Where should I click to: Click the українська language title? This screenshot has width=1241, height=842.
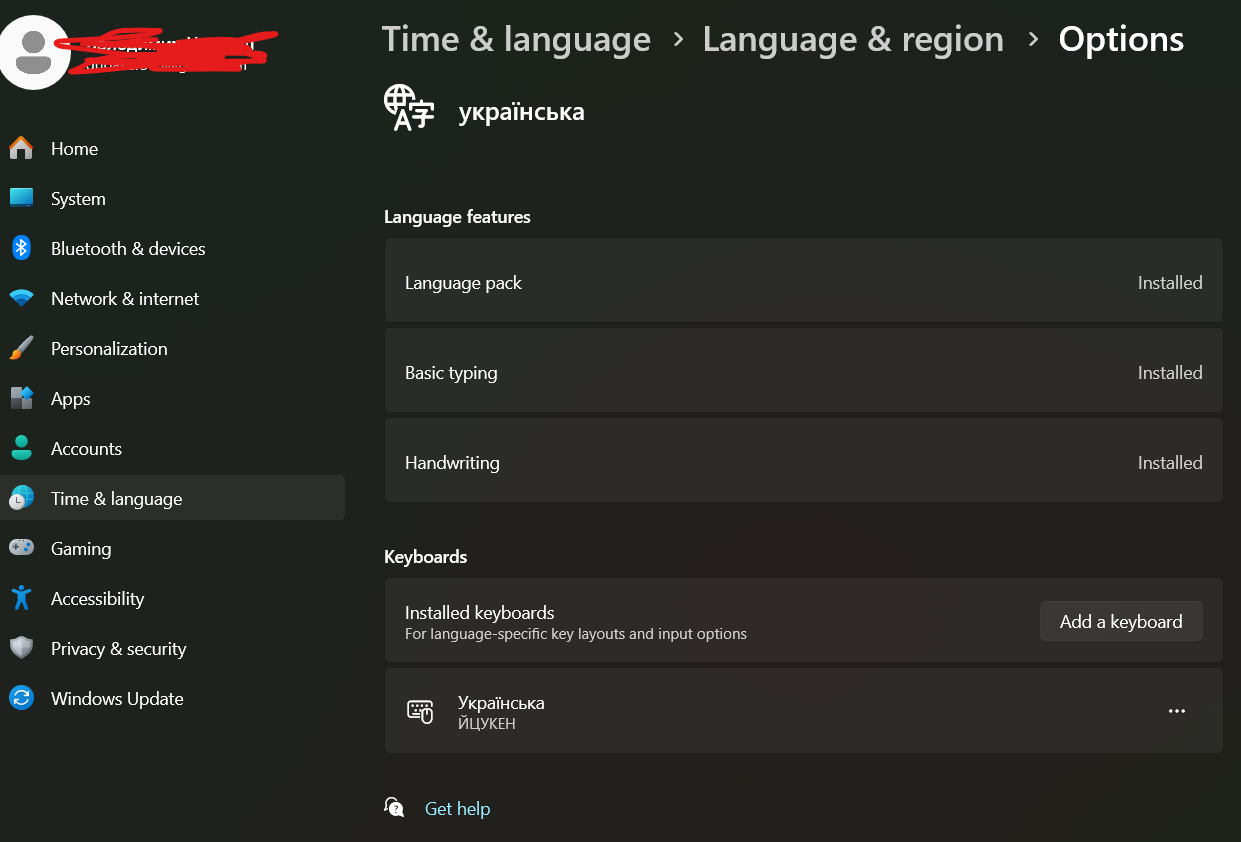[521, 112]
